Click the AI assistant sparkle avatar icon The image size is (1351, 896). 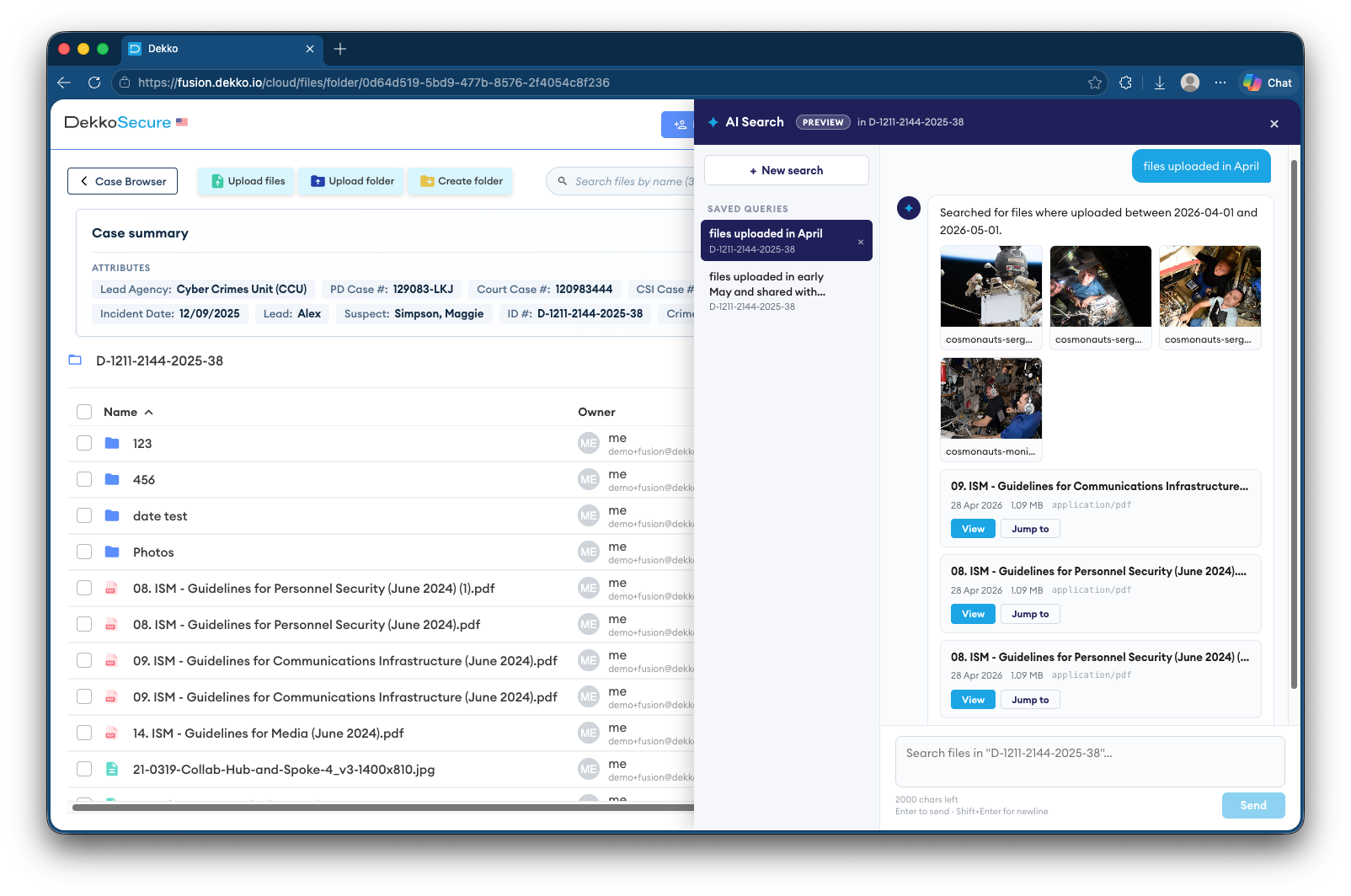pos(909,208)
